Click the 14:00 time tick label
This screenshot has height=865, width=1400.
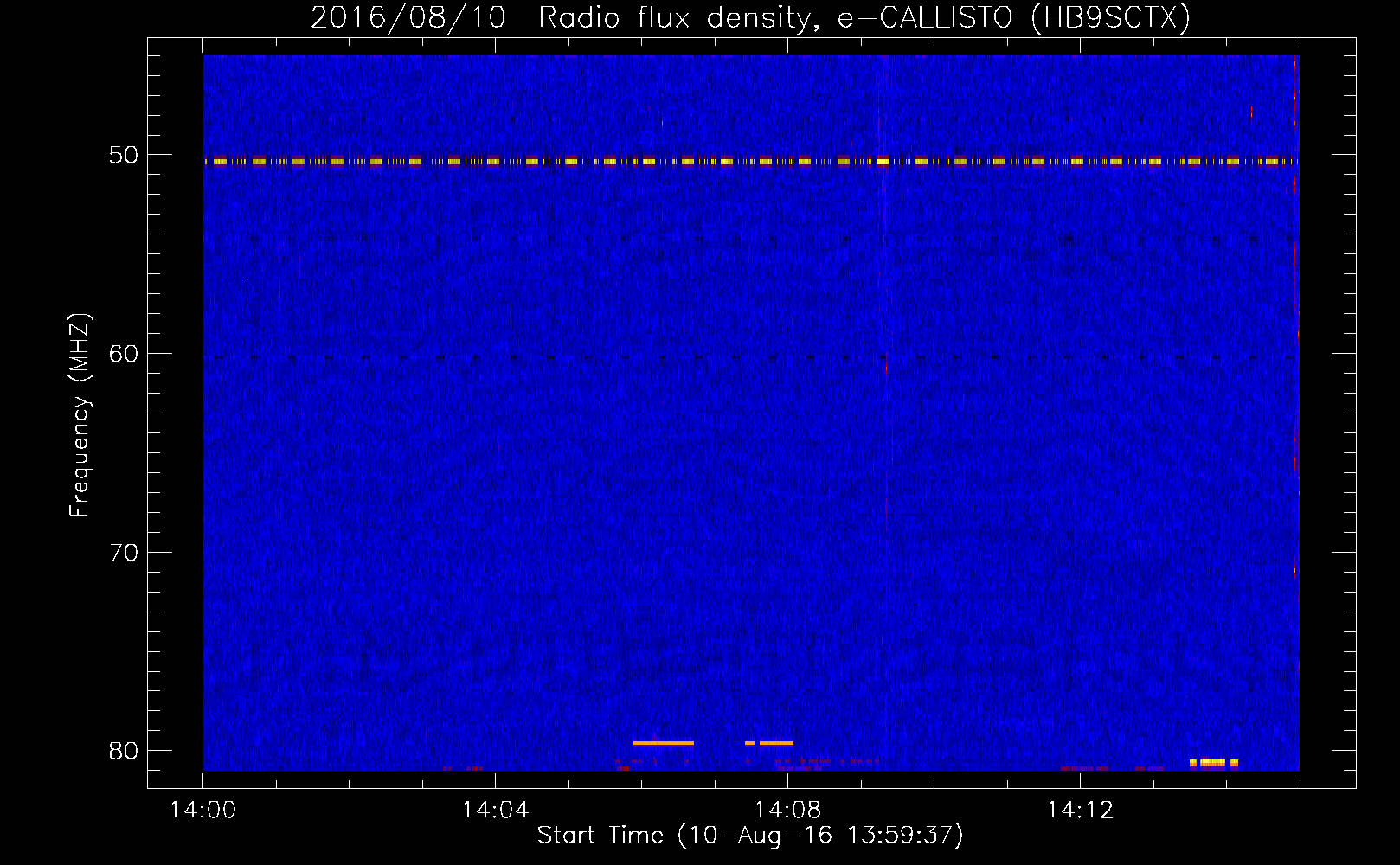point(202,810)
